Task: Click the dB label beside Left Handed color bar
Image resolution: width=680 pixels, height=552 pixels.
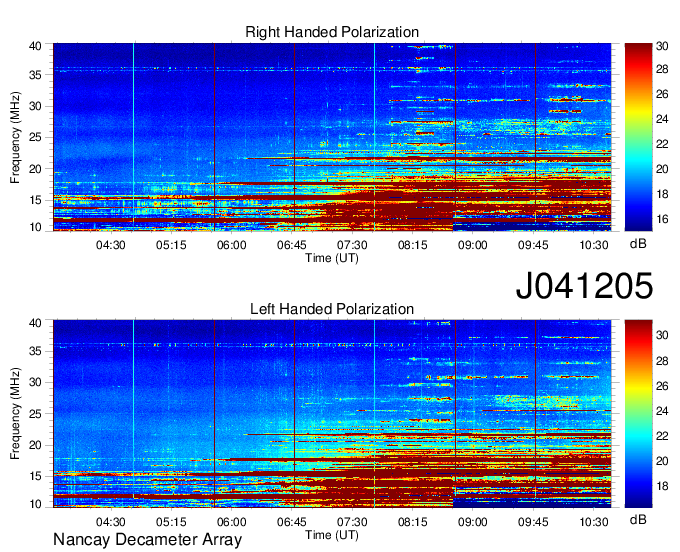Action: 638,519
